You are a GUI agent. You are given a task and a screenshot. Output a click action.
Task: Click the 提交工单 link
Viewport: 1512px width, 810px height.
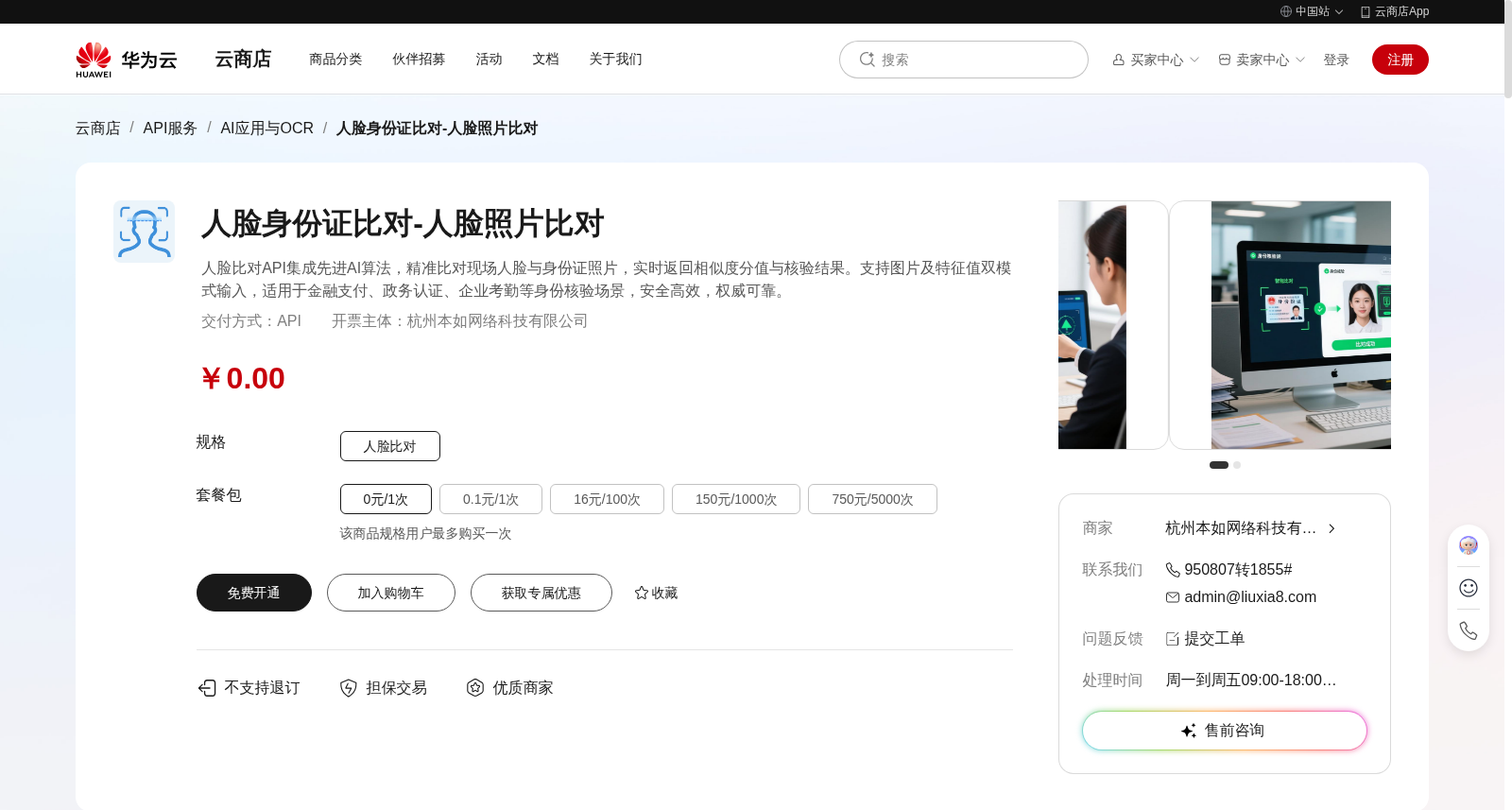[1214, 639]
